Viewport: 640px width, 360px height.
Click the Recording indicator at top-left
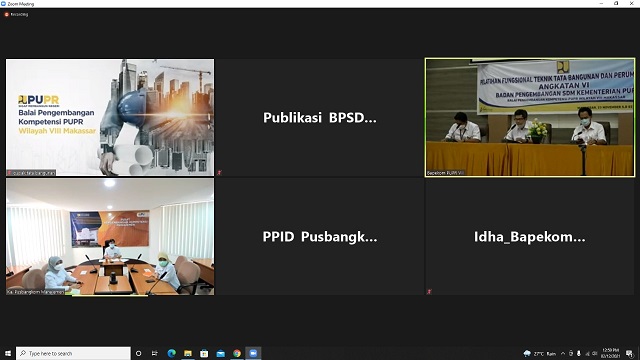[16, 14]
